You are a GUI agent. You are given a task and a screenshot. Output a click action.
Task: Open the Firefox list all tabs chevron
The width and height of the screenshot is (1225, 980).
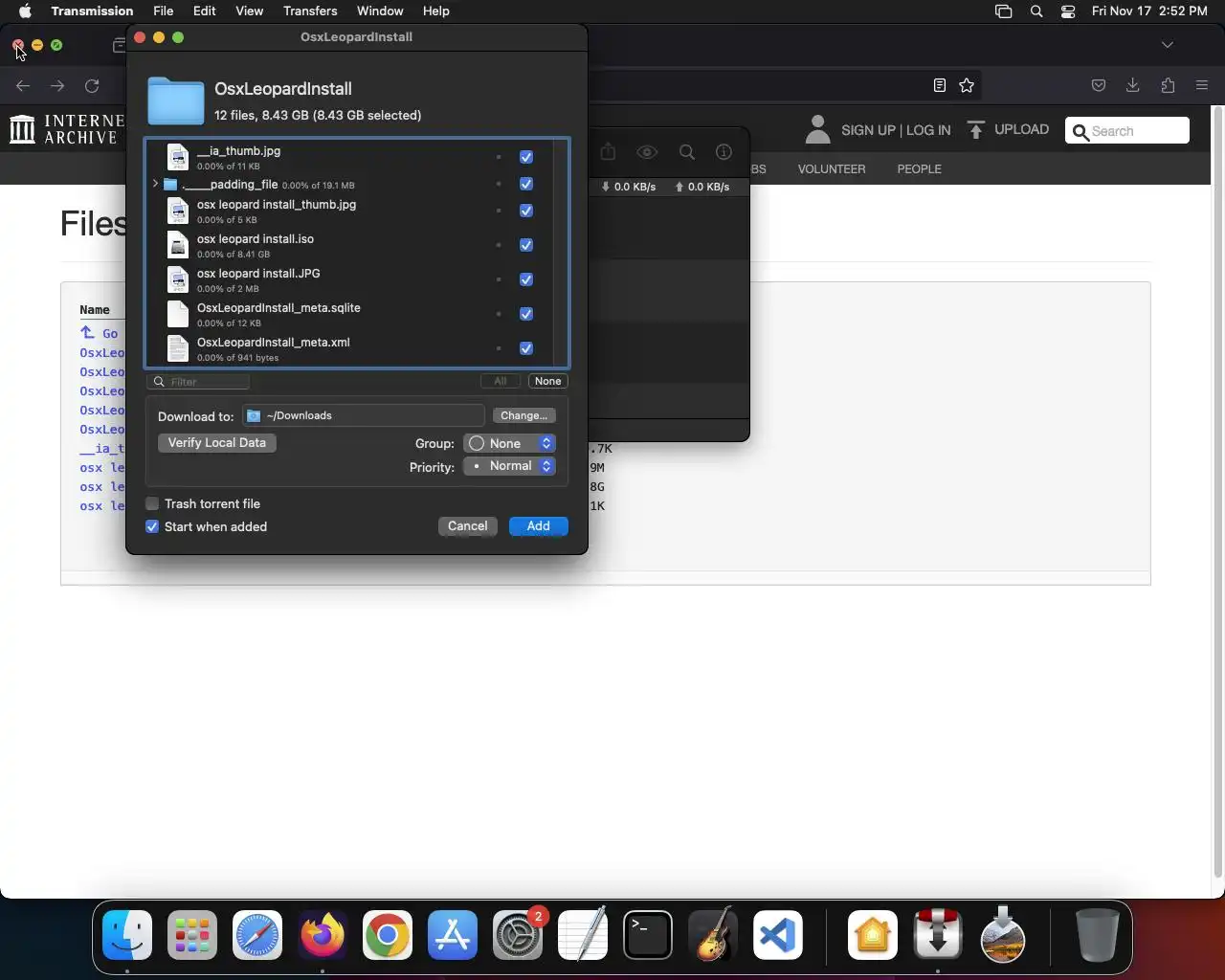tap(1168, 45)
